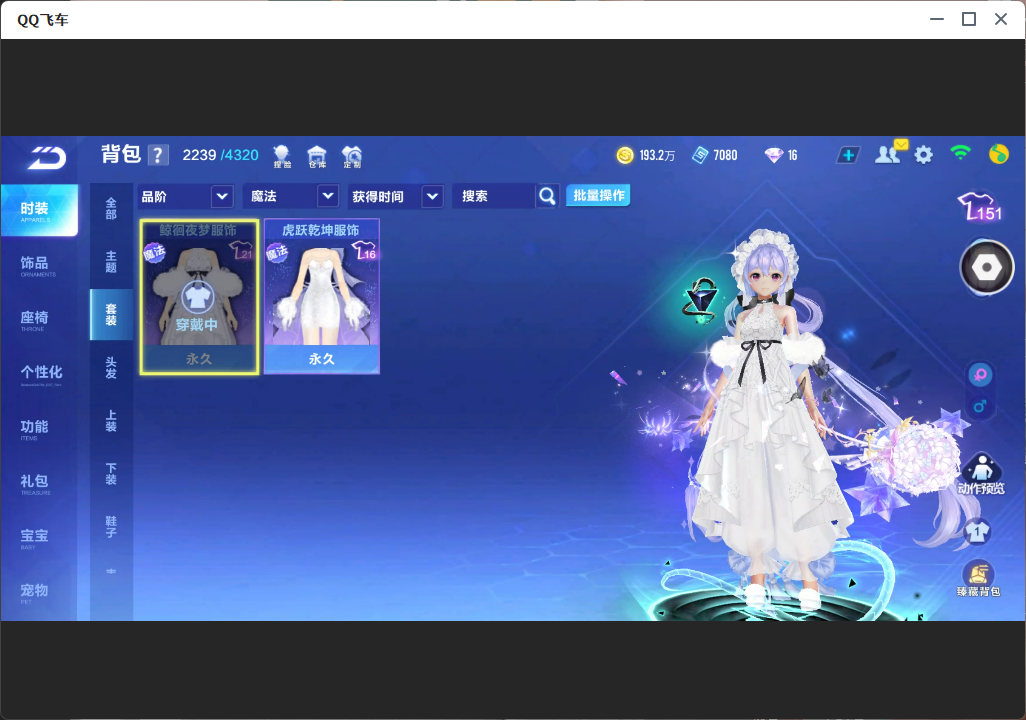This screenshot has width=1026, height=720.
Task: Switch to female character gender
Action: pyautogui.click(x=980, y=374)
